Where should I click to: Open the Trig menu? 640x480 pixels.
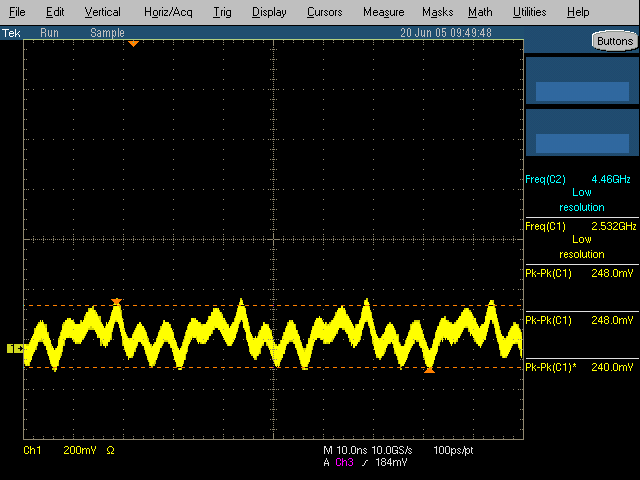click(222, 12)
